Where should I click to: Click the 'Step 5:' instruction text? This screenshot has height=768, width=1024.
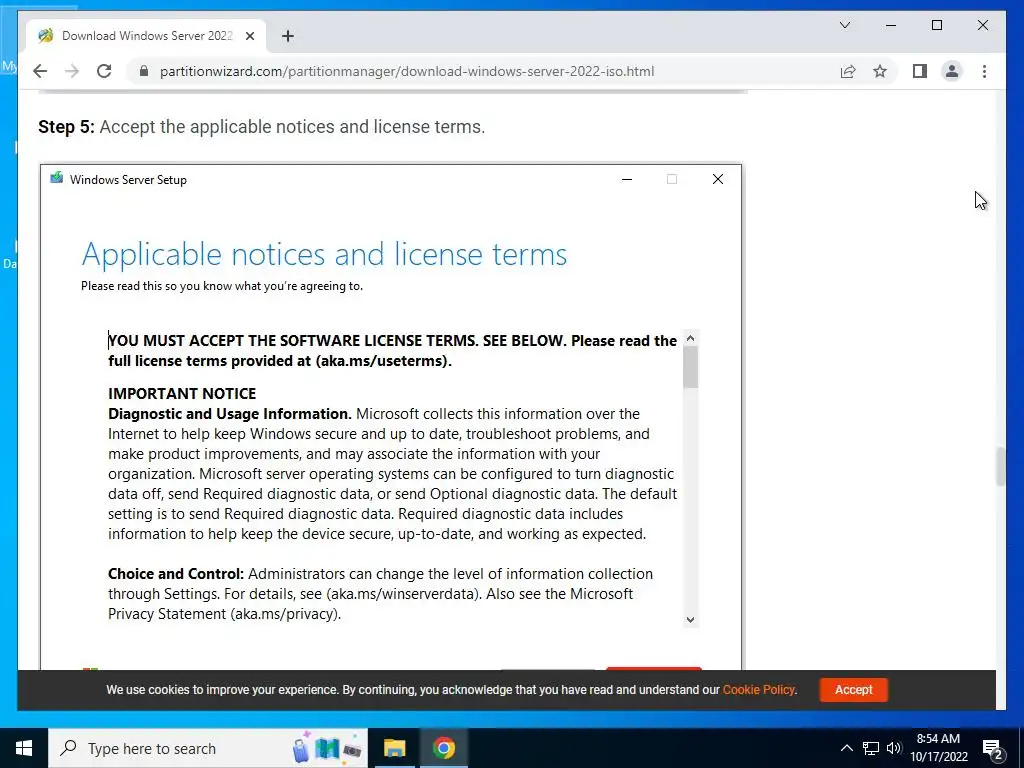(67, 127)
